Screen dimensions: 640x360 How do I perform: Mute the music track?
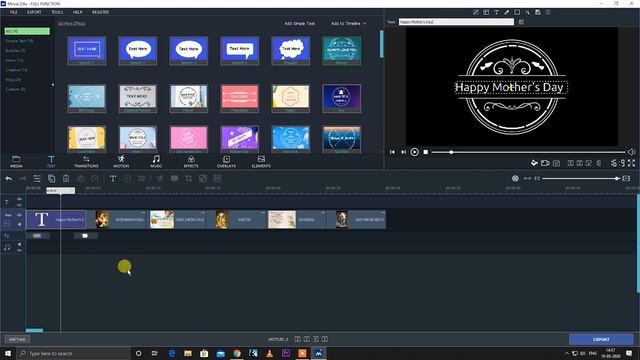coord(19,245)
